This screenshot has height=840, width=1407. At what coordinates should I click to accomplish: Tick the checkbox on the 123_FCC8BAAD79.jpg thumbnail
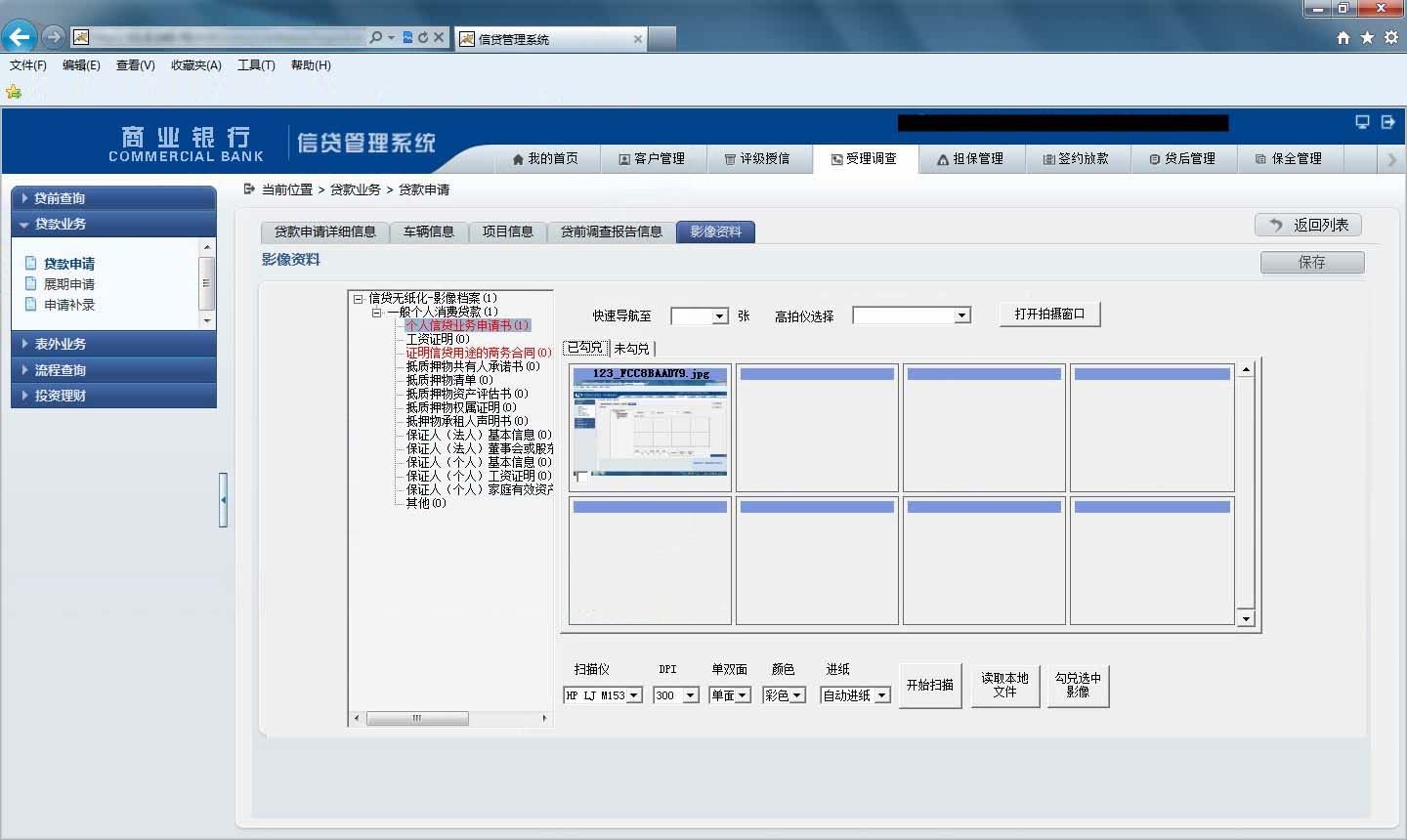582,478
